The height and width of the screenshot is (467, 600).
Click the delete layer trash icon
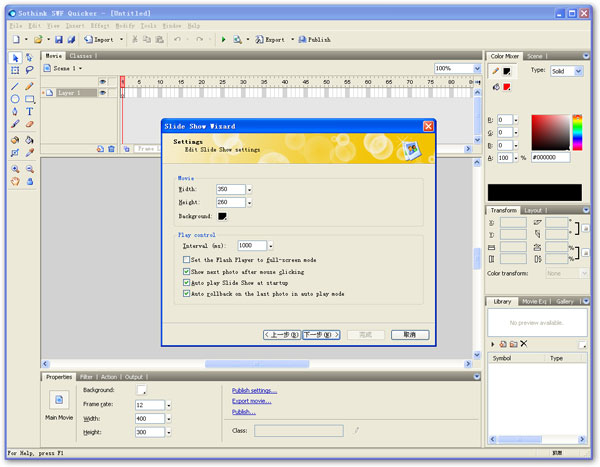(111, 149)
